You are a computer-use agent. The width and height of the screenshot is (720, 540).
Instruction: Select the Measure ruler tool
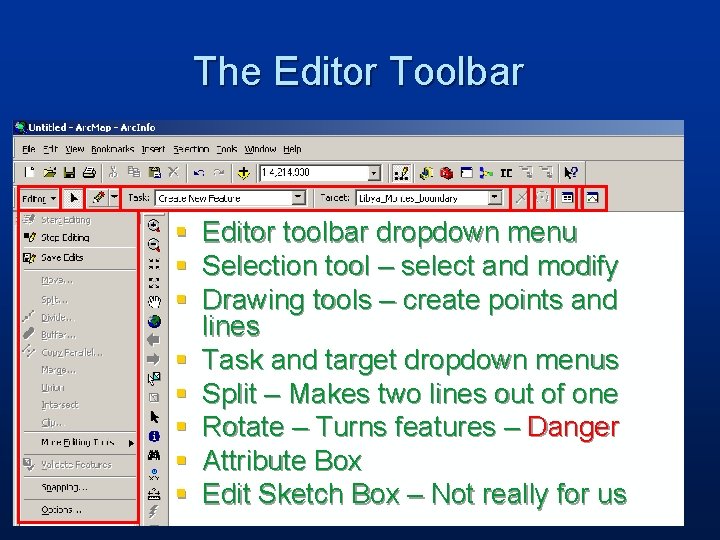click(x=154, y=494)
